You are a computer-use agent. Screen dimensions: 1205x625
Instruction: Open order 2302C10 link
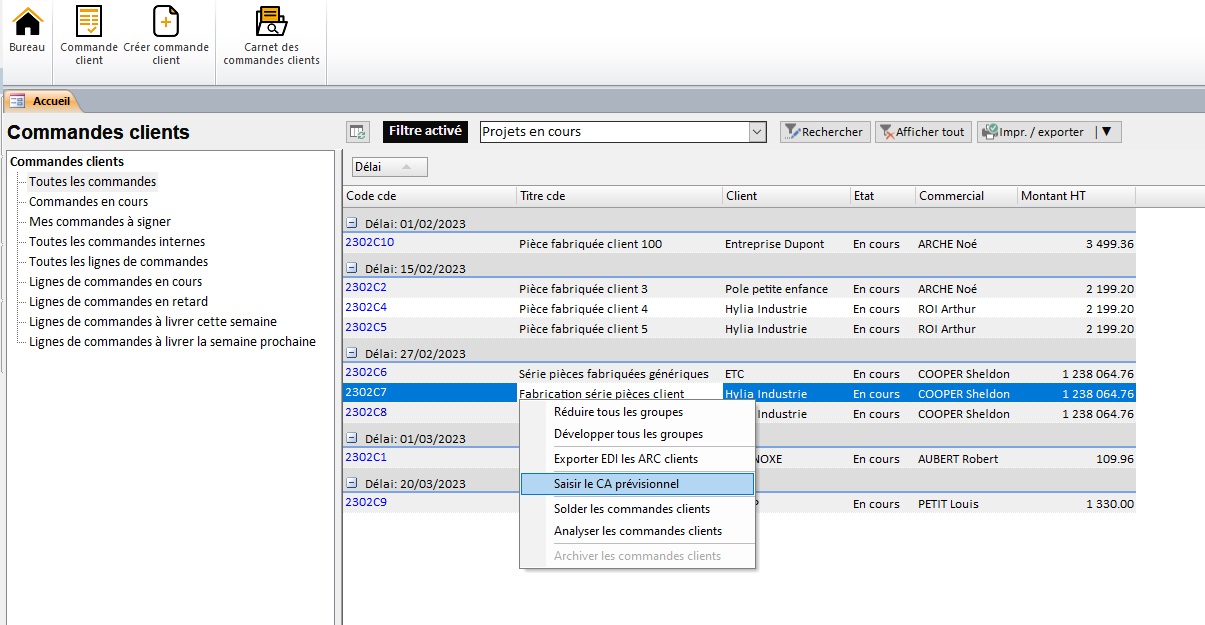point(370,242)
